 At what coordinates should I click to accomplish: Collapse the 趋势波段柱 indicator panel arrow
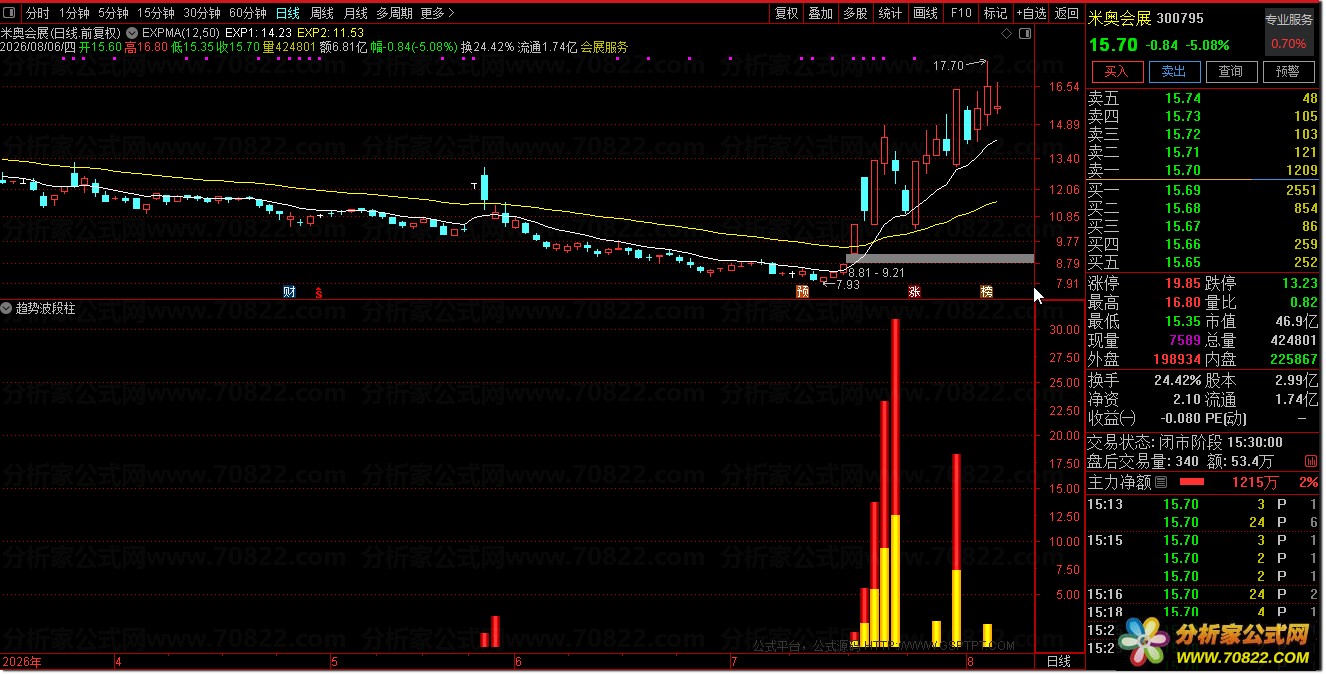[x=7, y=309]
